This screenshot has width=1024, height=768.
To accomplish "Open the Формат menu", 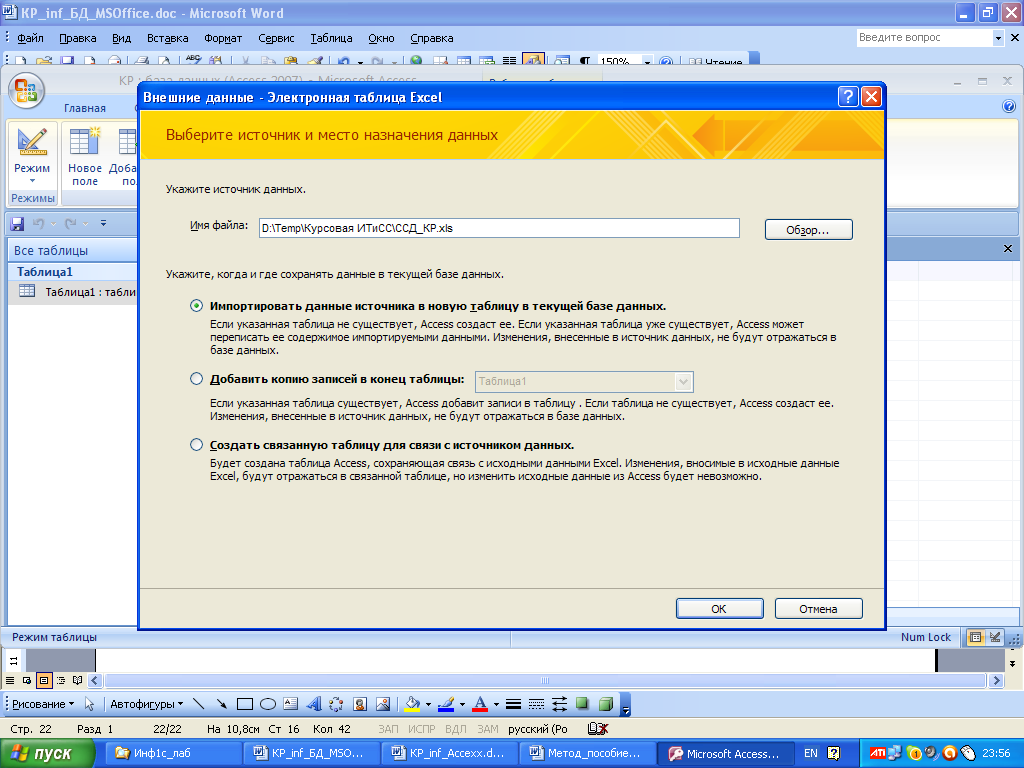I will pos(223,38).
